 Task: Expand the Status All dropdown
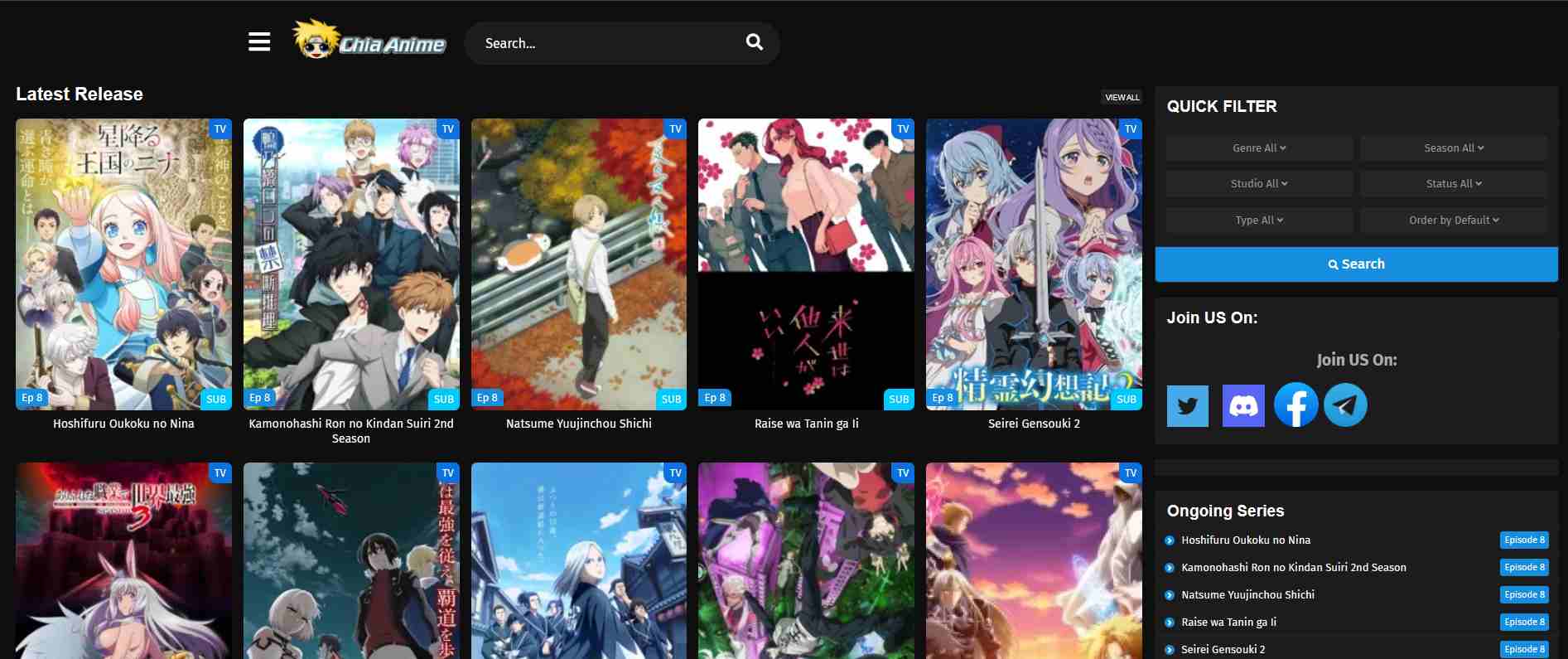click(1454, 184)
